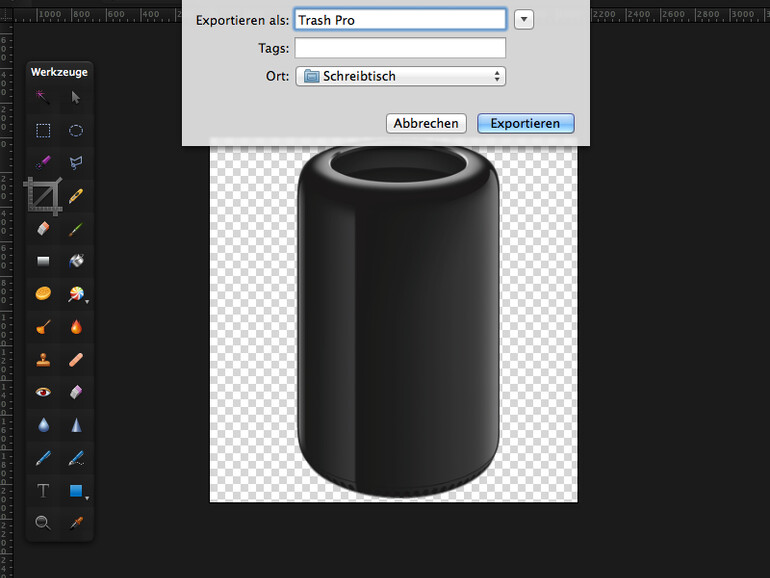The image size is (770, 578).
Task: Click the Tags input field
Action: click(x=400, y=48)
